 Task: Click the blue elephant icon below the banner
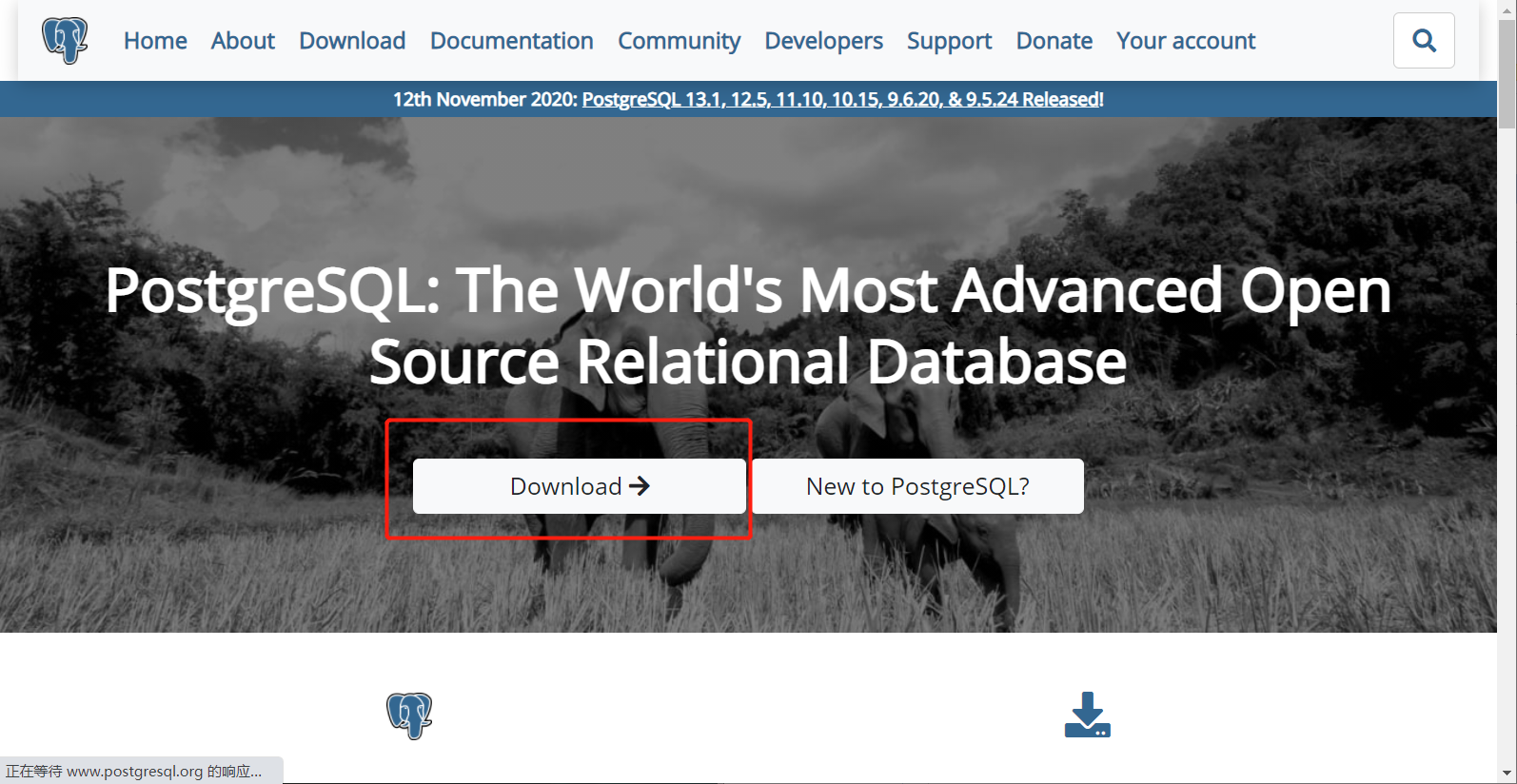click(409, 715)
